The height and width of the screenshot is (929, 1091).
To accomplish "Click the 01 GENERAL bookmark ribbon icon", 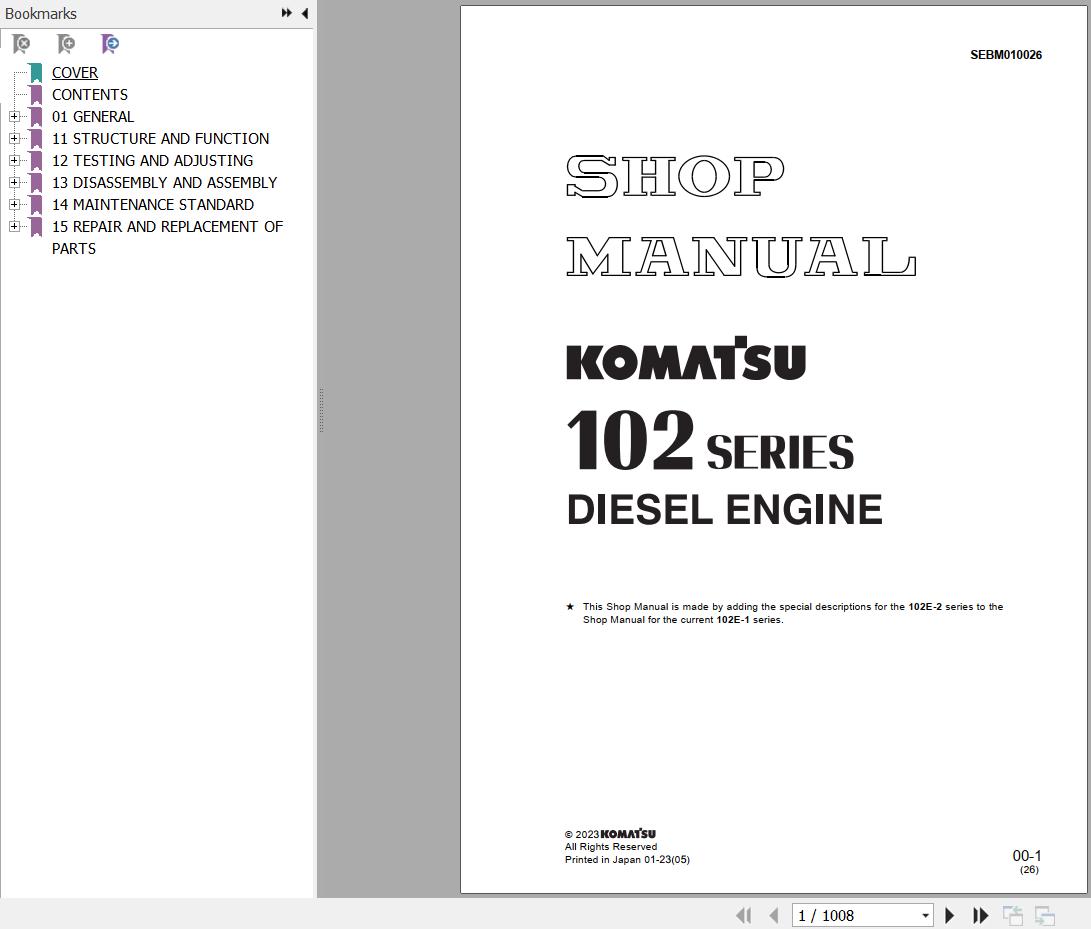I will [x=36, y=117].
